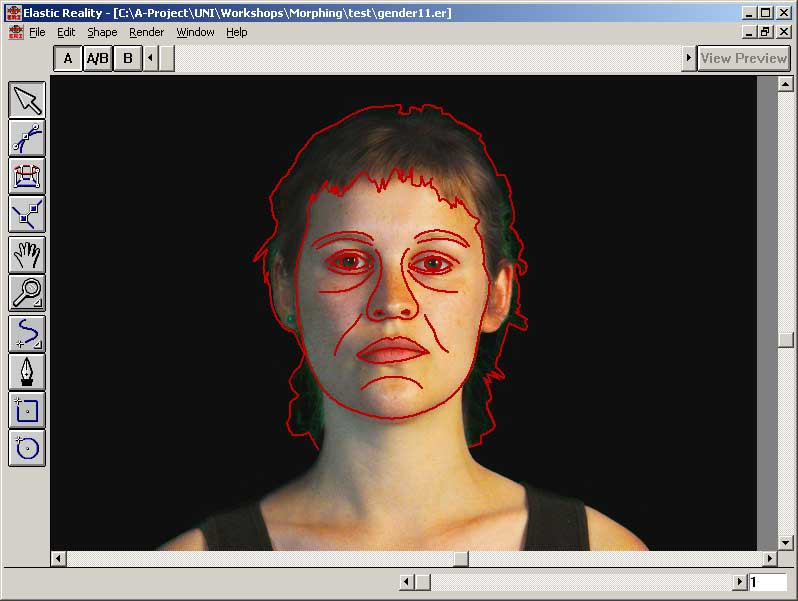Click the frame slider thumb
This screenshot has width=798, height=601.
pos(422,582)
